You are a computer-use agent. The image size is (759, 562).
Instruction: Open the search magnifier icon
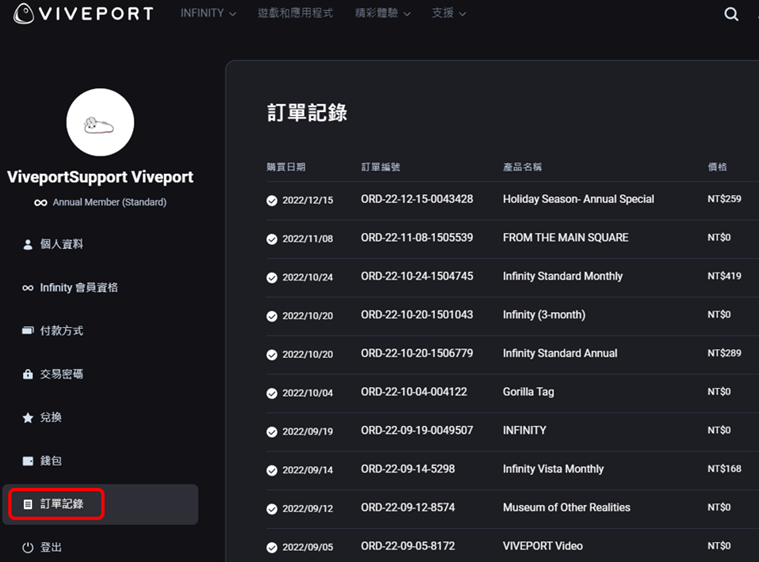(731, 14)
